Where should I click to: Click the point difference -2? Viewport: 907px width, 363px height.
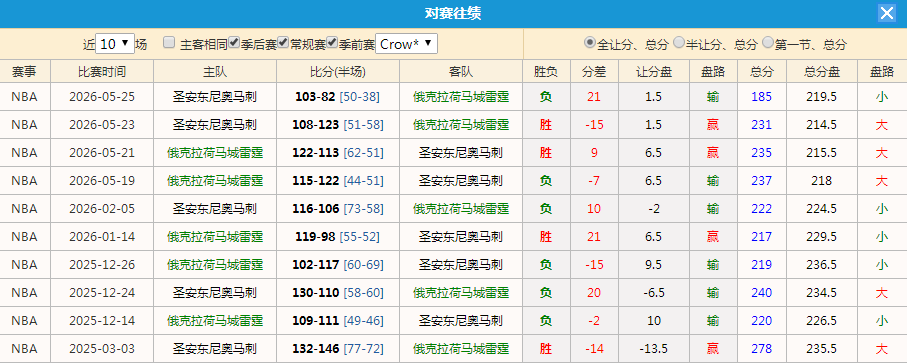[594, 321]
